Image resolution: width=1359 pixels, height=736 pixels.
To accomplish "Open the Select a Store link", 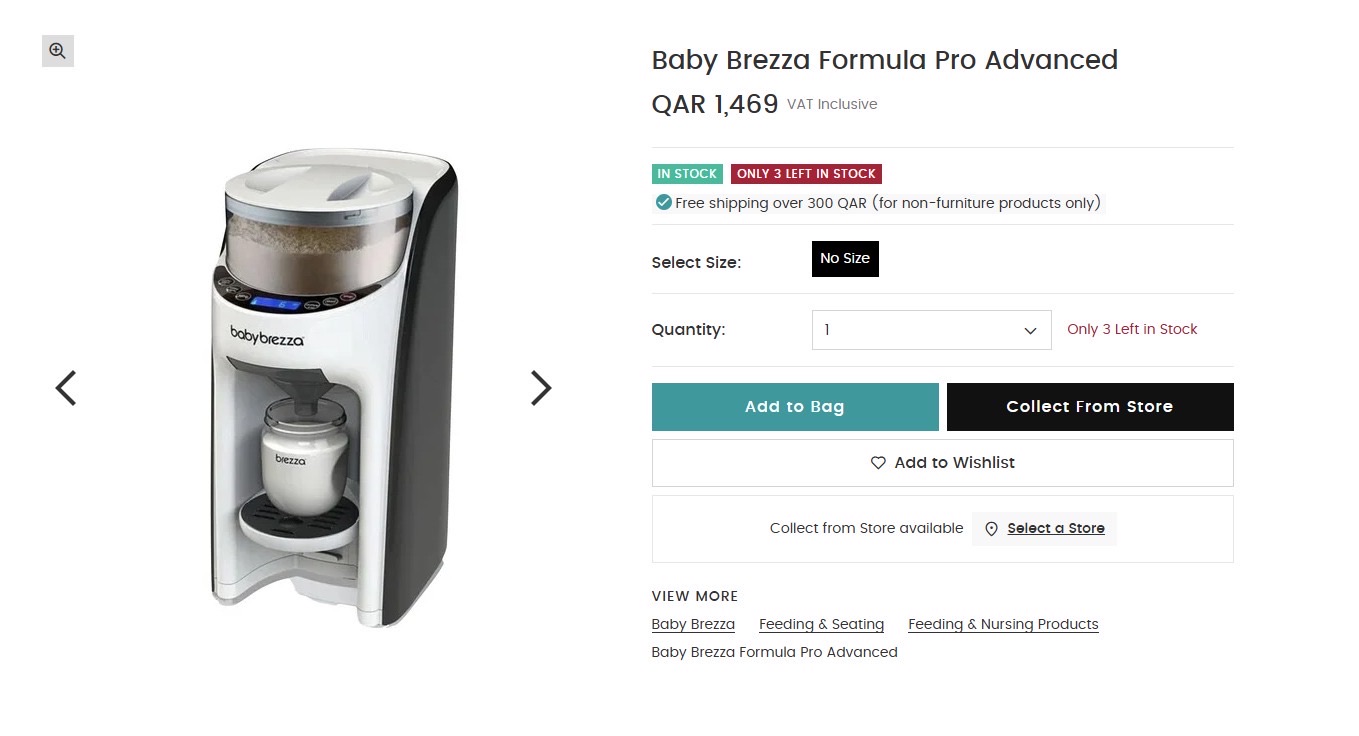I will tap(1056, 529).
